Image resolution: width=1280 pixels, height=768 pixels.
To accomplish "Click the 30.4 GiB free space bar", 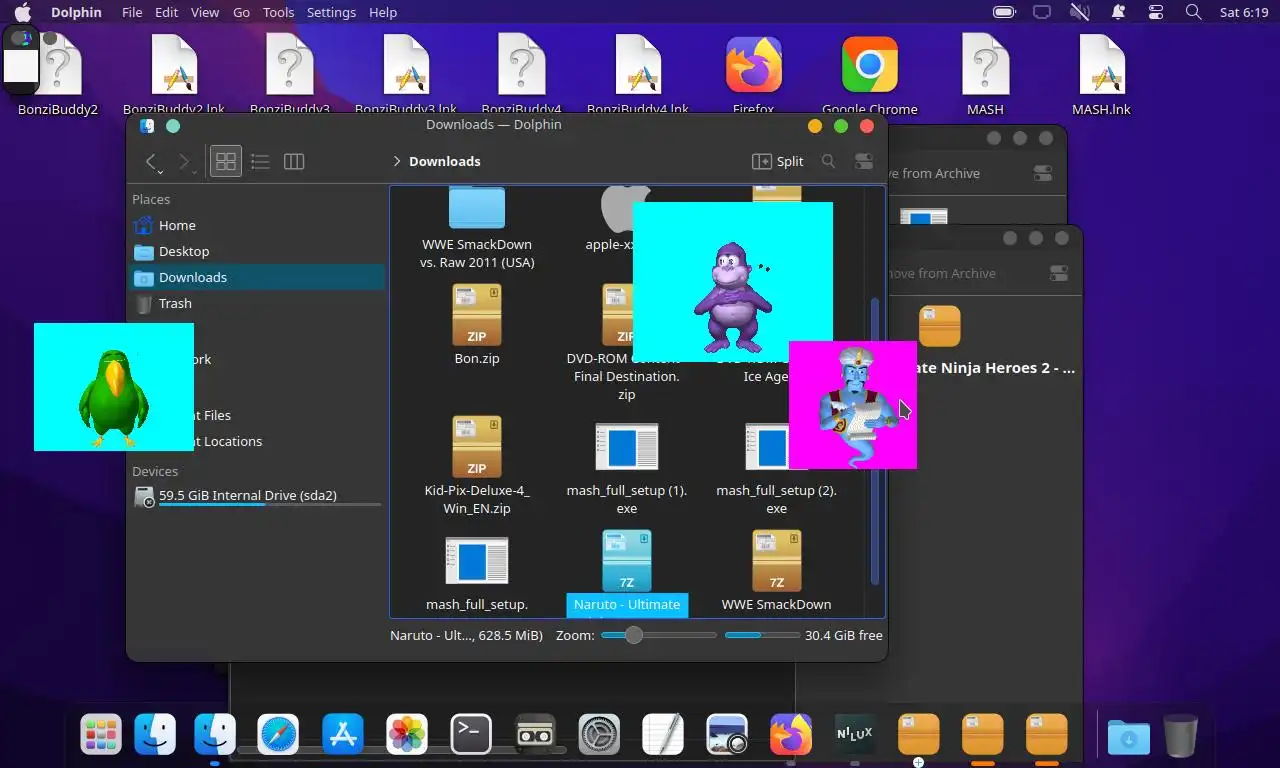I will point(762,635).
